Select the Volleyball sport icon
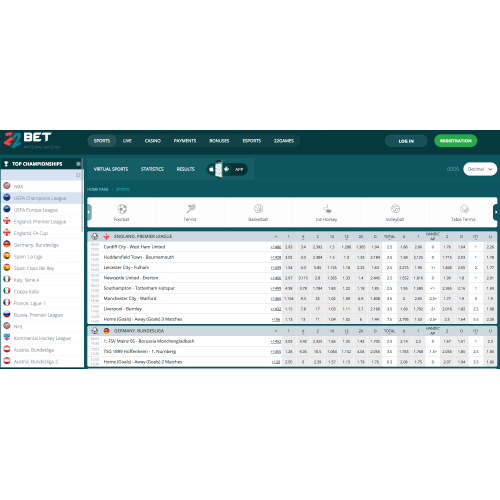The image size is (500, 500). [x=395, y=209]
